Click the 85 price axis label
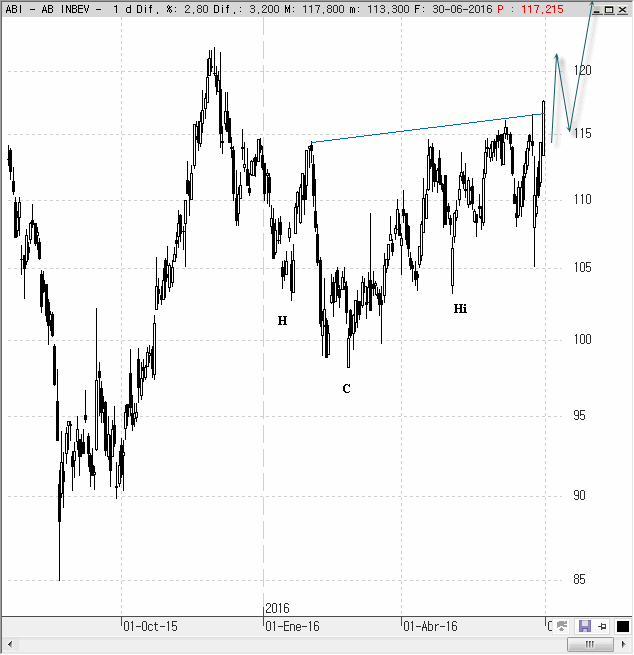Screen dimensions: 634x655 (x=579, y=579)
